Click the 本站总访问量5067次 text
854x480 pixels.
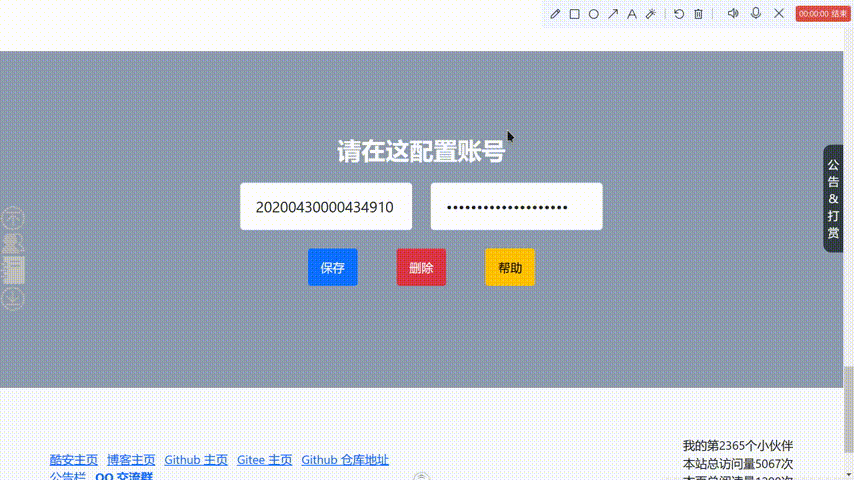[x=738, y=464]
